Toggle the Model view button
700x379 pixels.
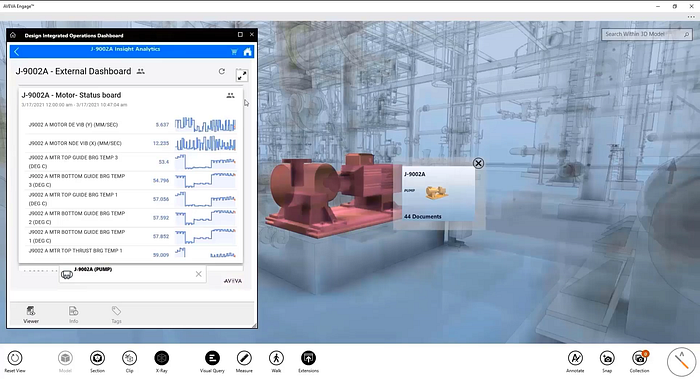65,358
